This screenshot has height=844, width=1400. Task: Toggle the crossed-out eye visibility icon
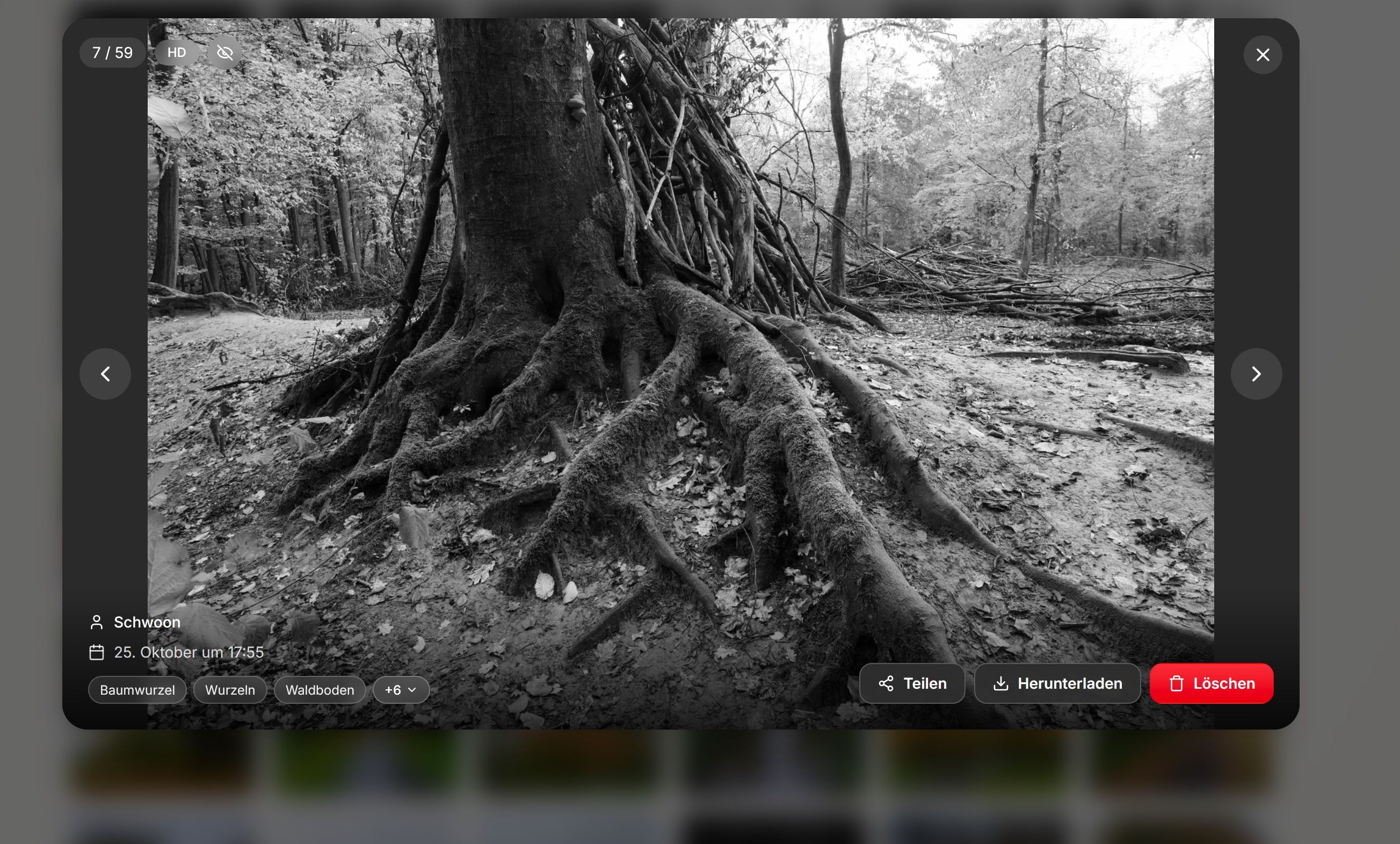[225, 53]
